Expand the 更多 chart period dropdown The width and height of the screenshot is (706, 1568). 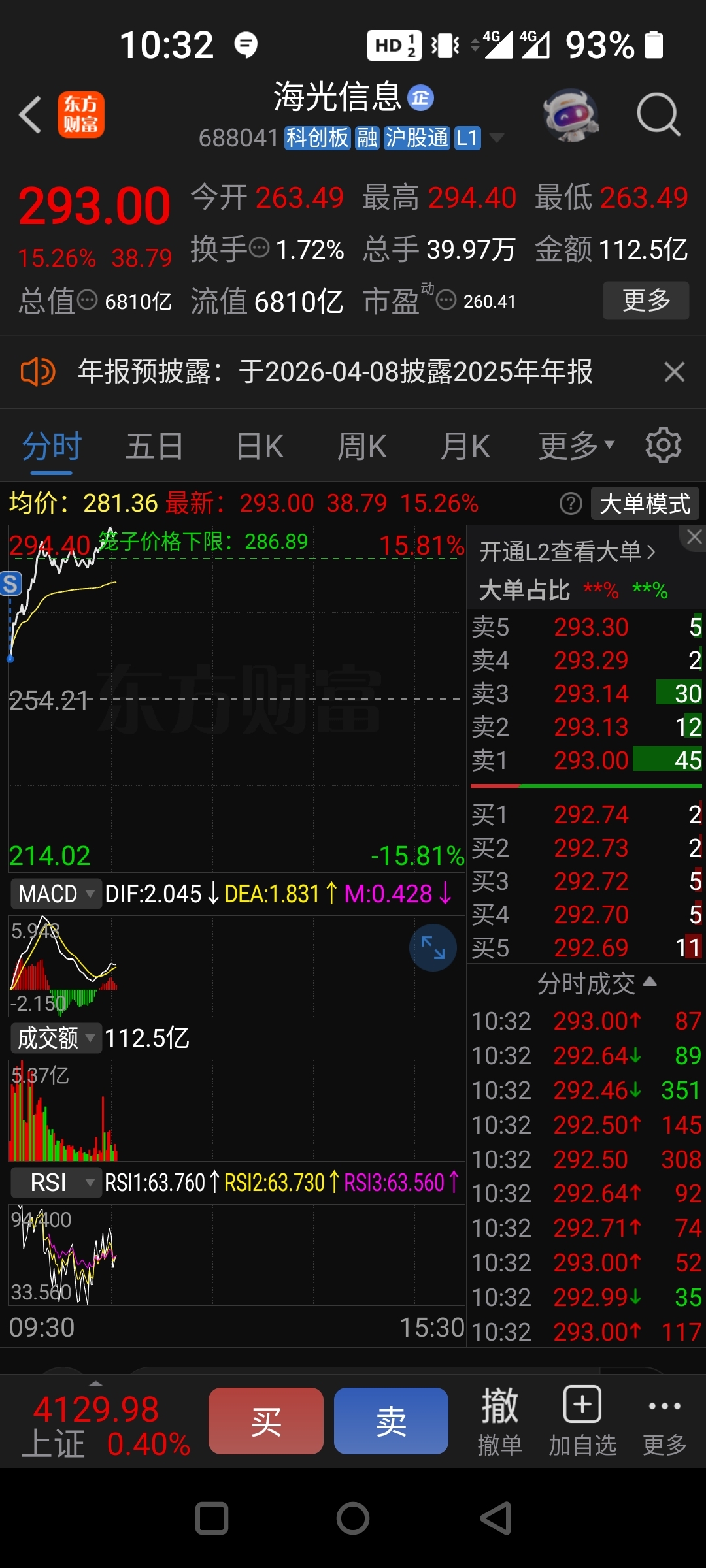click(576, 447)
